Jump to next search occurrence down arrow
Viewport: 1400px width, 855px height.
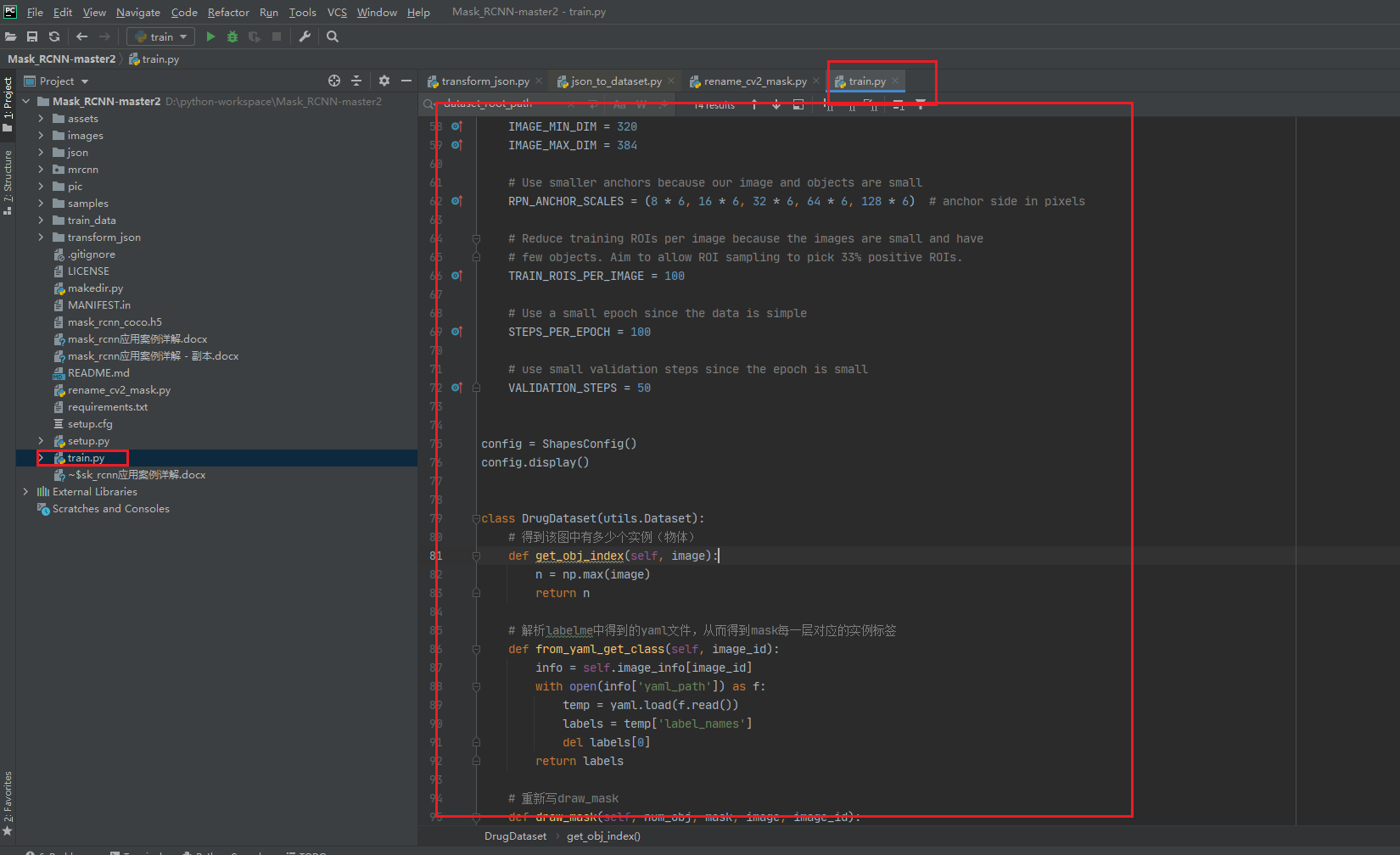click(x=776, y=104)
